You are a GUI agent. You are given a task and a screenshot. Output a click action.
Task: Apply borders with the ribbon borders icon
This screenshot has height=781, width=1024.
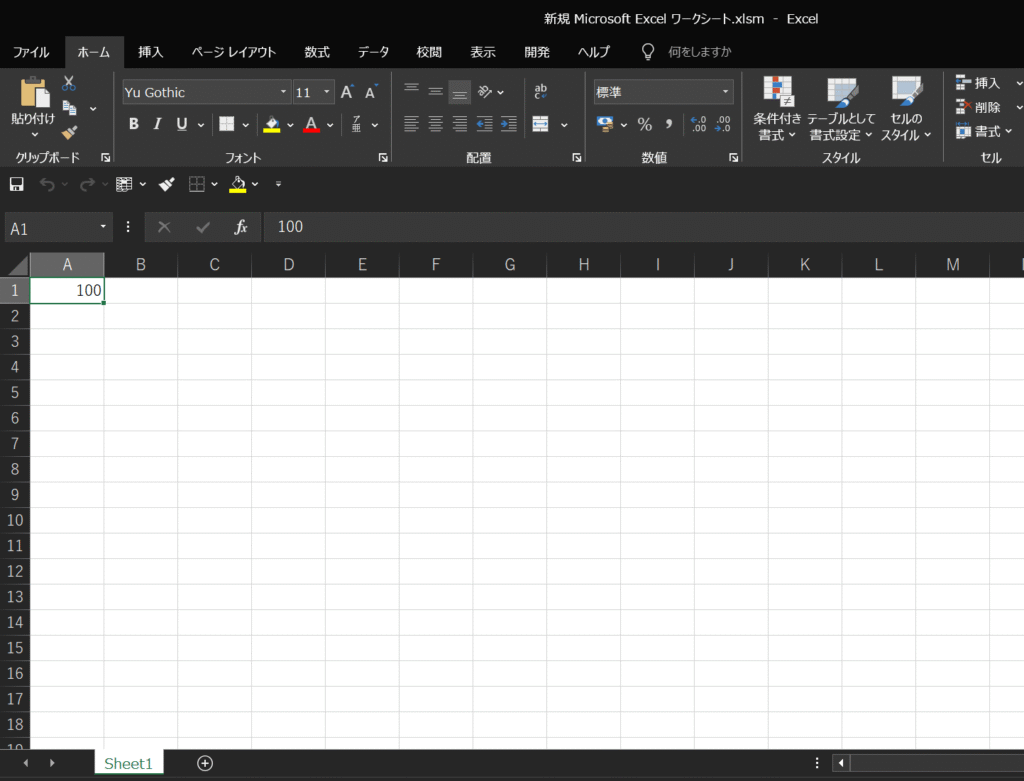click(227, 124)
